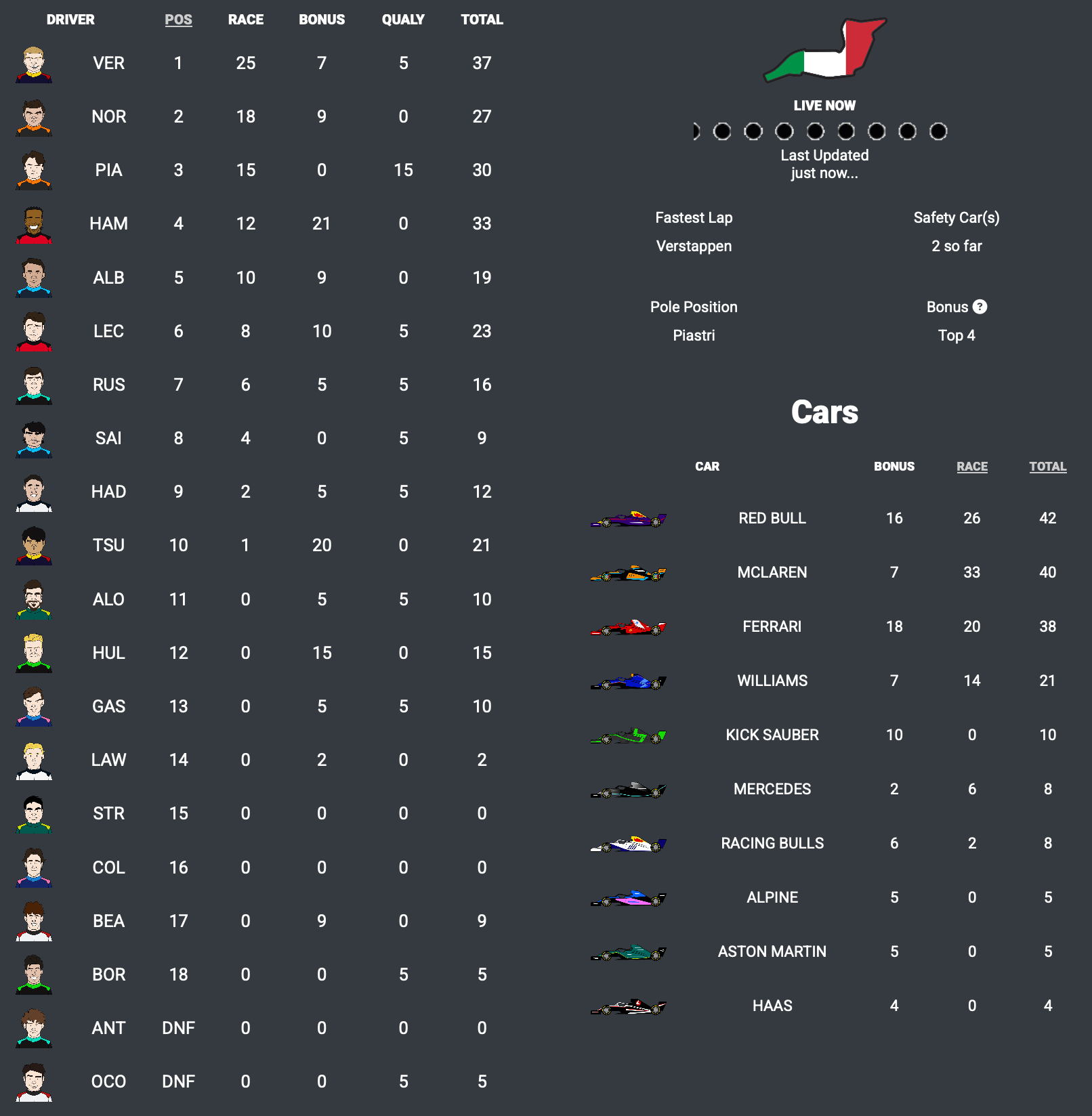The height and width of the screenshot is (1116, 1092).
Task: Select the last race progress dot
Action: point(938,131)
